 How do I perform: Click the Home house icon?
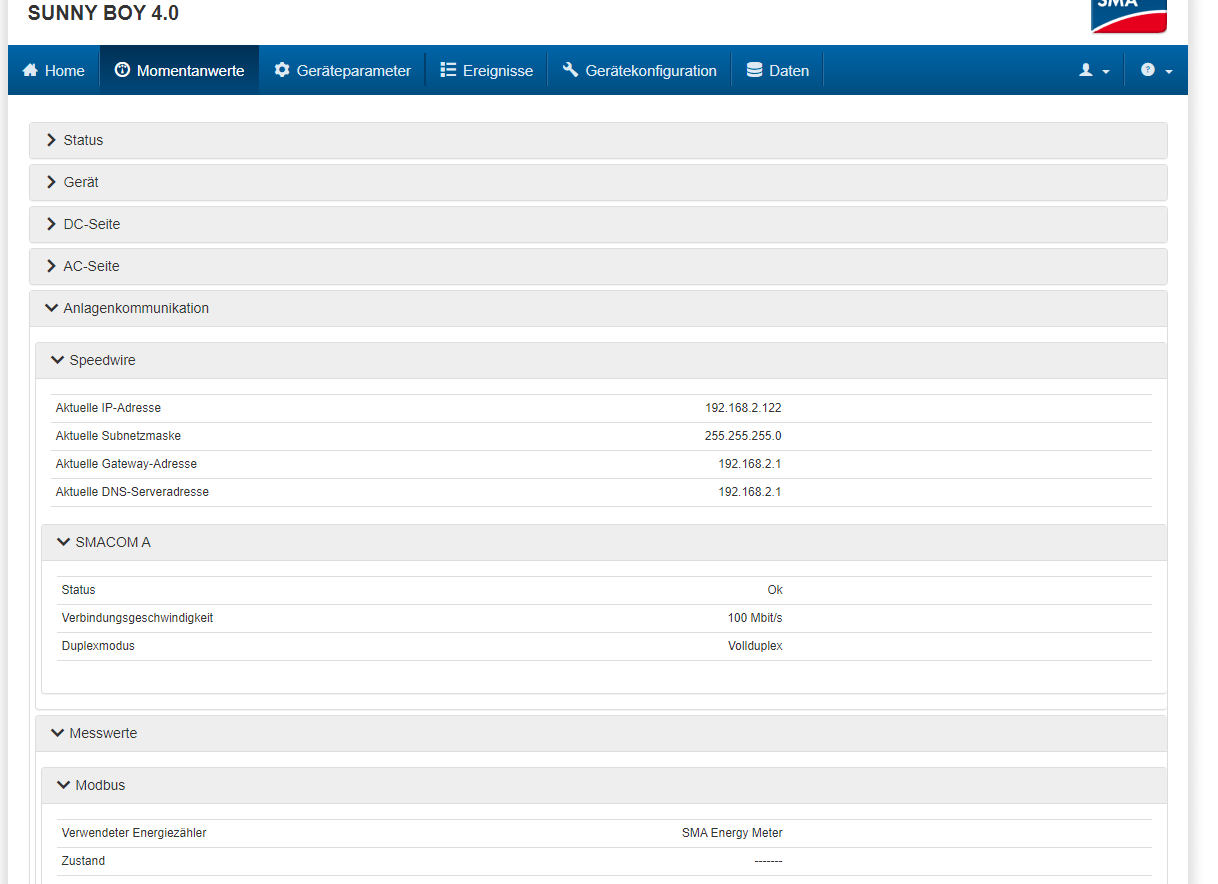(x=30, y=71)
